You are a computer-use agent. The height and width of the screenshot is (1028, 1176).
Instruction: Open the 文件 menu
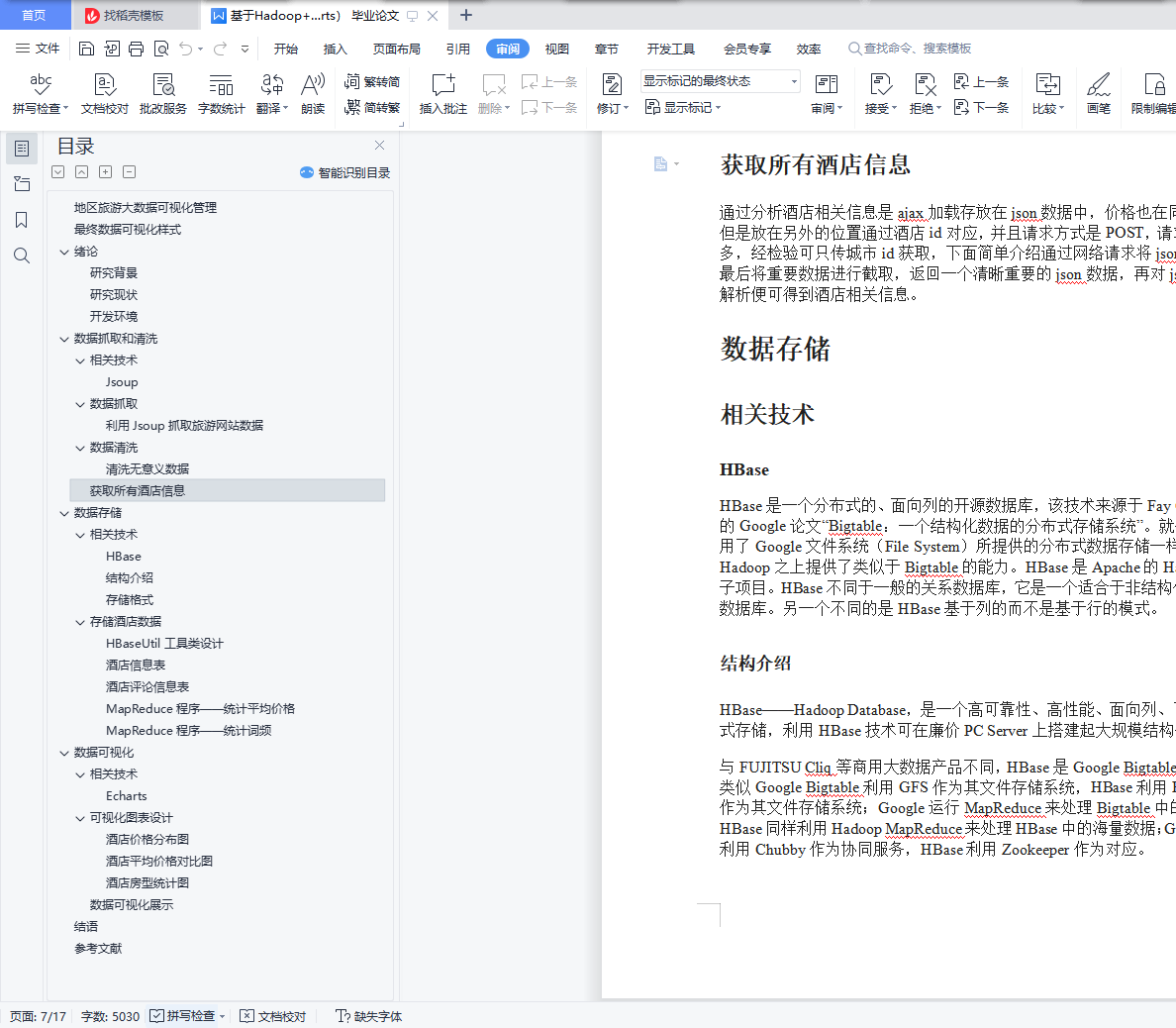pyautogui.click(x=38, y=49)
